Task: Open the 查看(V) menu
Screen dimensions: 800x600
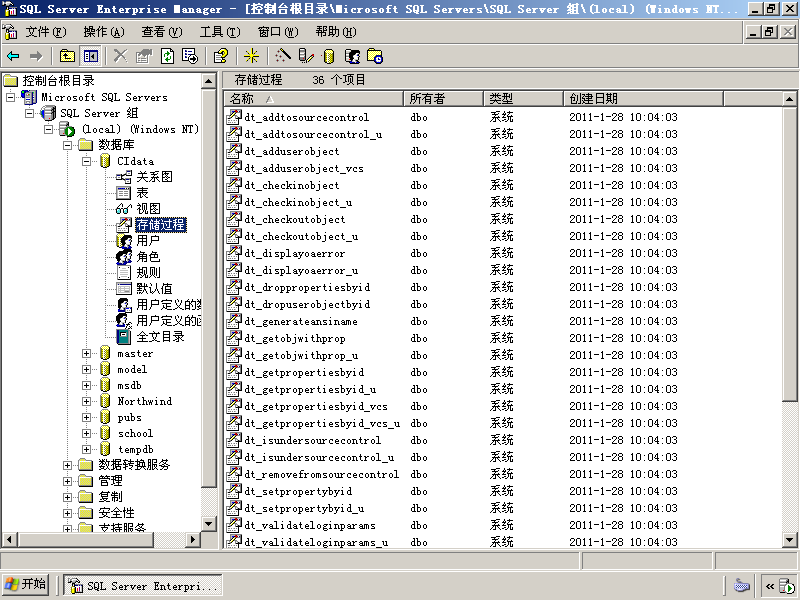Action: pos(162,32)
